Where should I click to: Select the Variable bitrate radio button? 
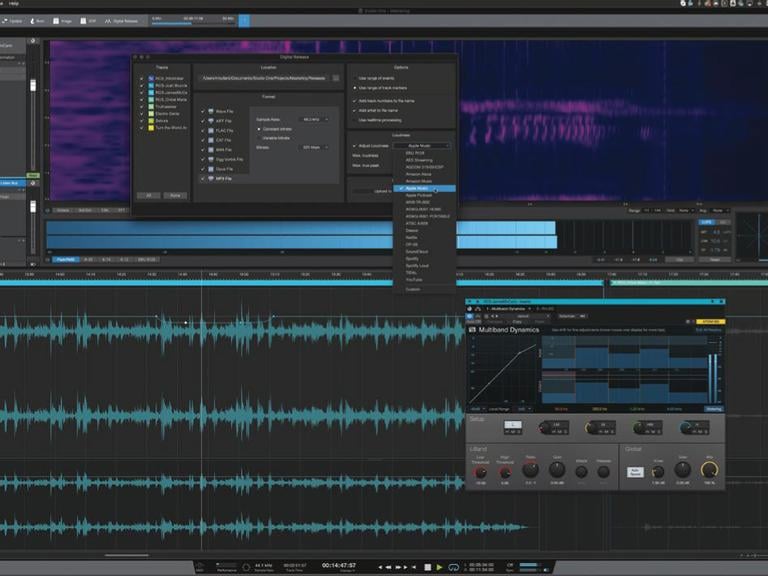(x=260, y=138)
